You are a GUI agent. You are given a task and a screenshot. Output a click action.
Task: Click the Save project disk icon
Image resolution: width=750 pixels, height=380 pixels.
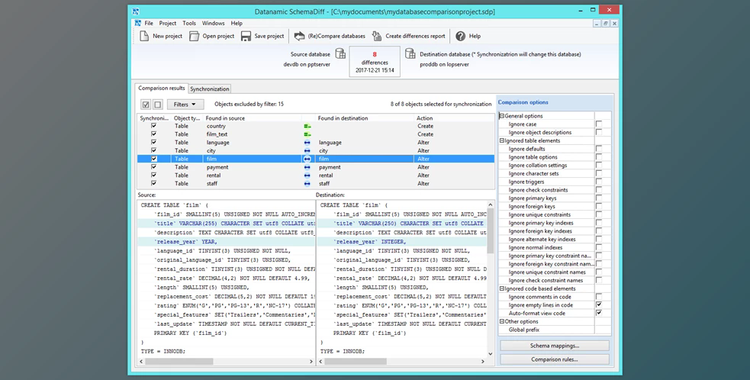(246, 36)
